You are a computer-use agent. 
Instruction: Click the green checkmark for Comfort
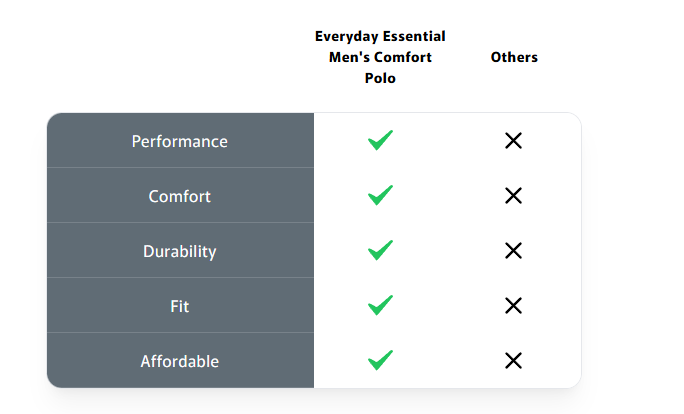[380, 196]
